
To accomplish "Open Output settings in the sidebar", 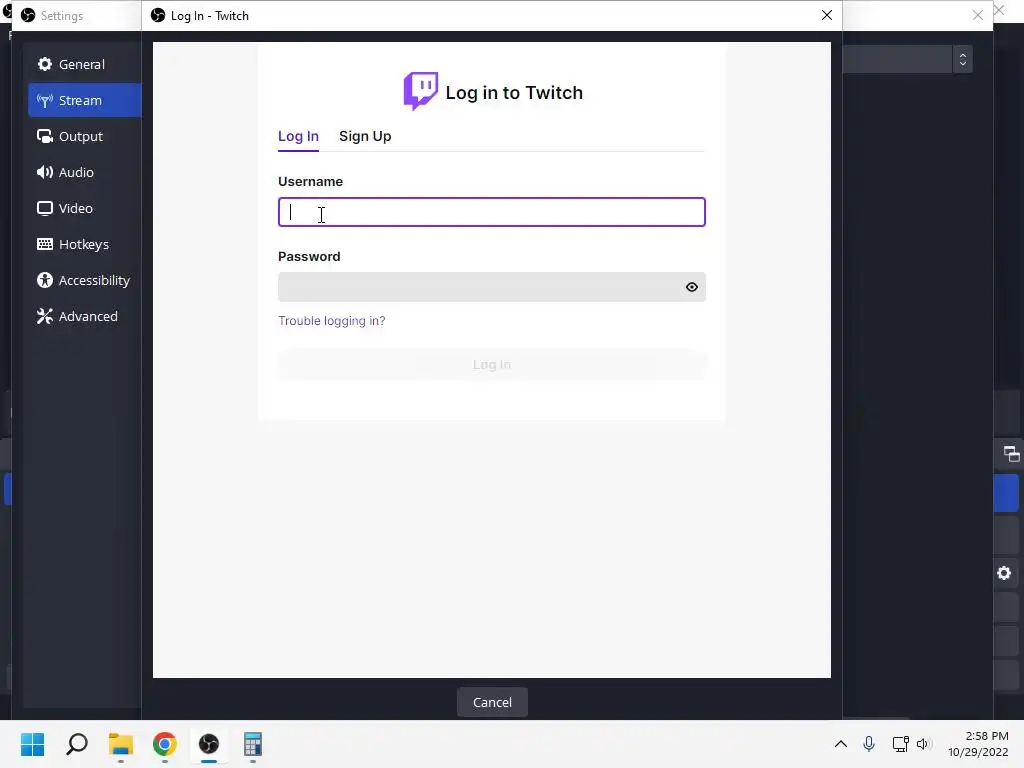I will point(84,136).
